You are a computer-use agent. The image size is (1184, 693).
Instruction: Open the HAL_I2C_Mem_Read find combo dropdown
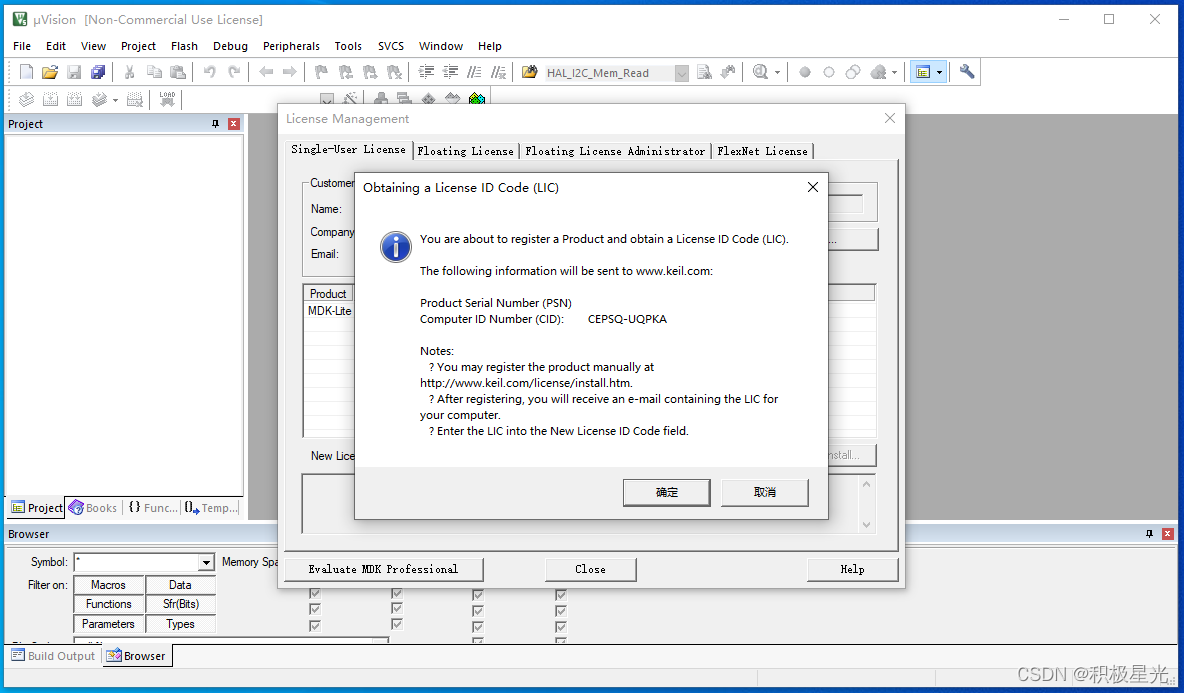point(681,73)
